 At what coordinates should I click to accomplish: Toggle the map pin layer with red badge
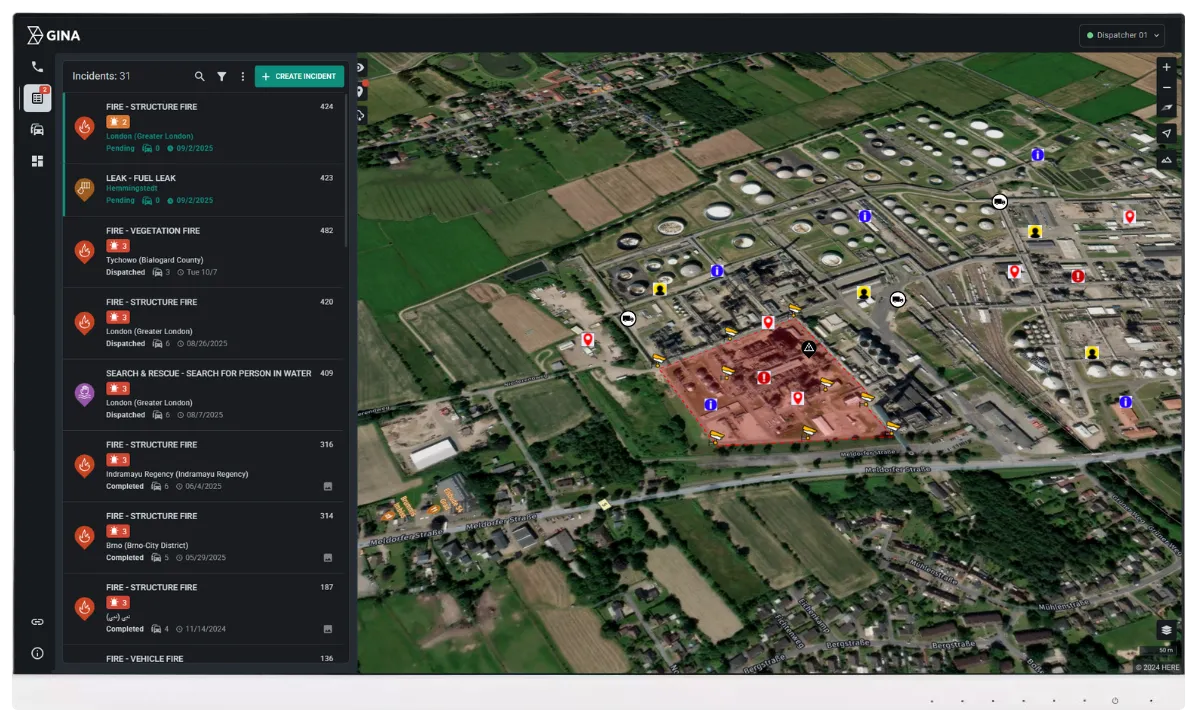(x=361, y=90)
